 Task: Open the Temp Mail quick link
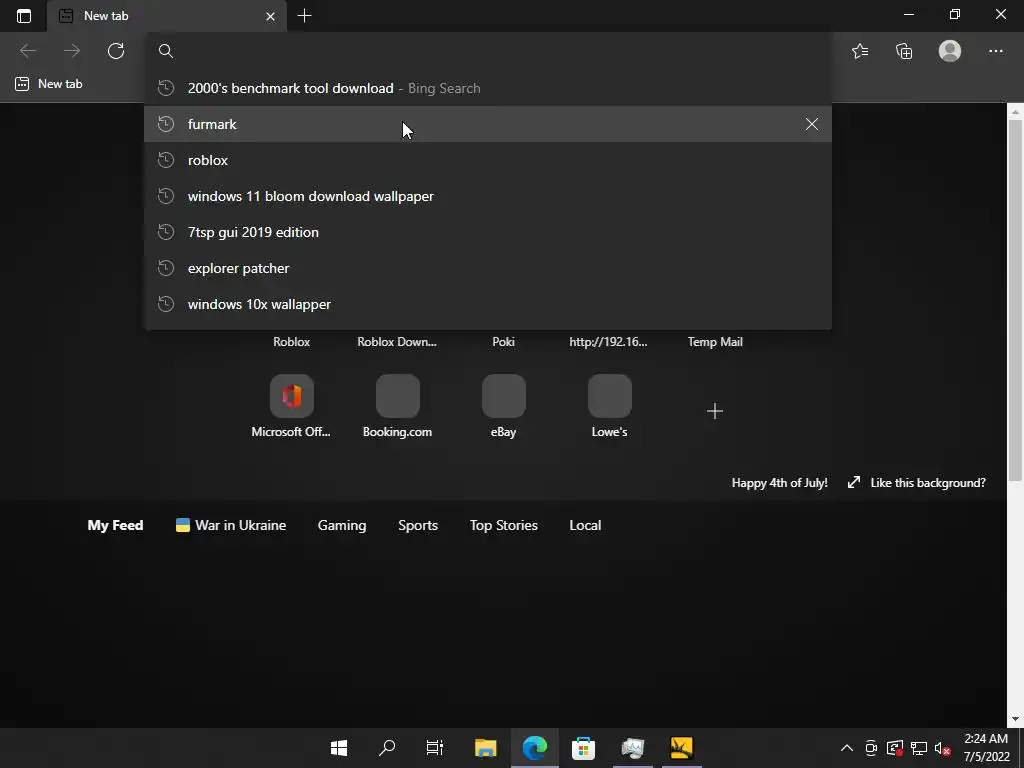tap(715, 342)
